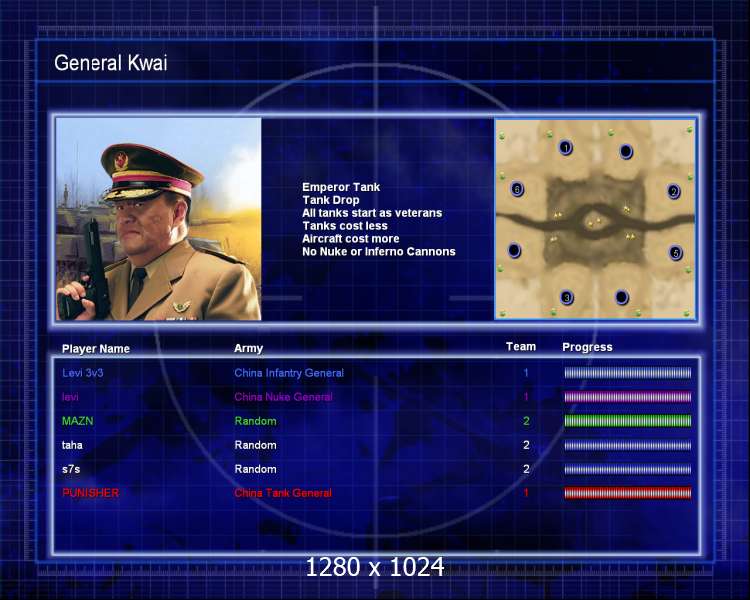Click the 'Team' column header
750x600 pixels.
click(x=521, y=347)
